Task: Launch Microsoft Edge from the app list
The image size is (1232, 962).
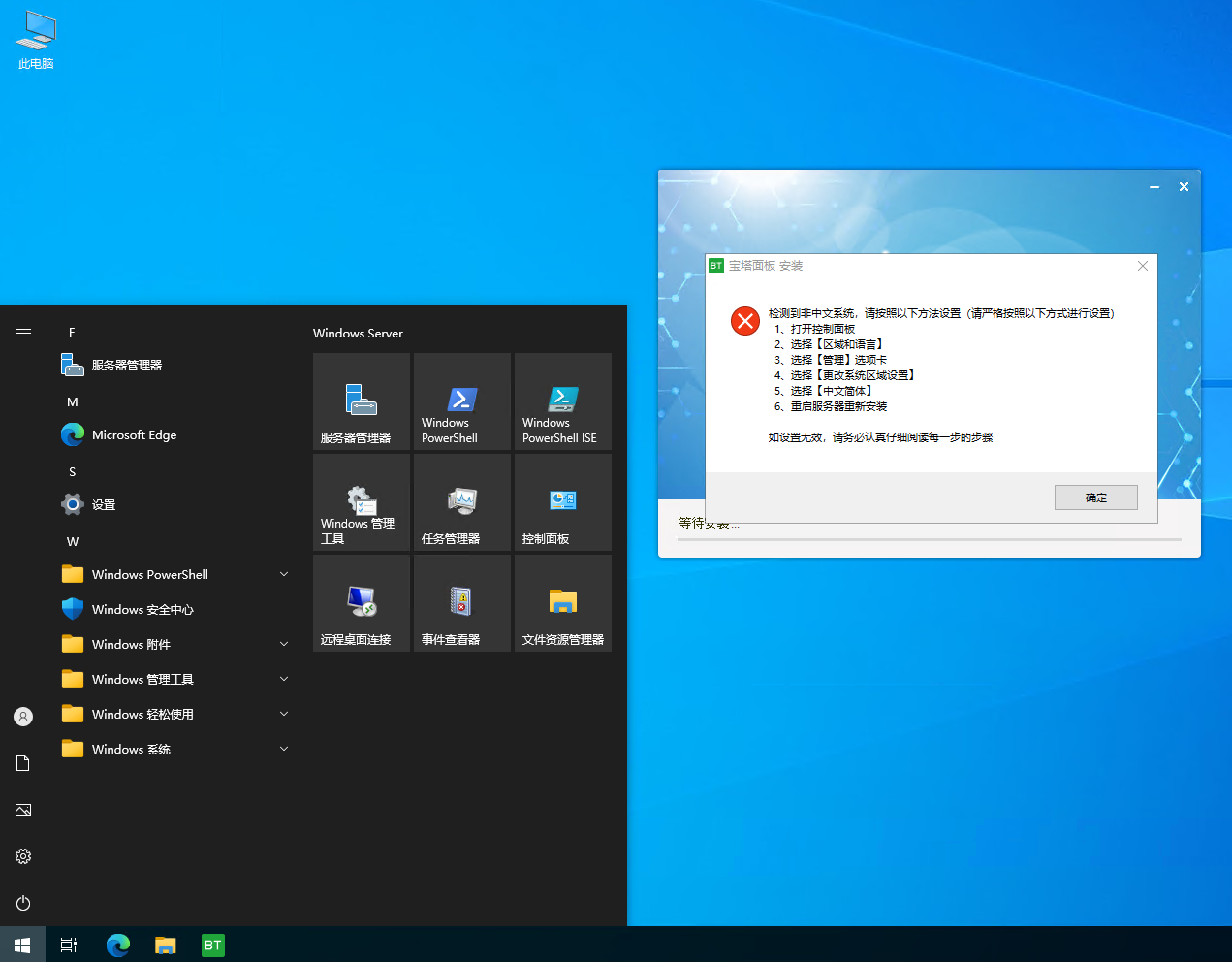Action: click(x=176, y=435)
